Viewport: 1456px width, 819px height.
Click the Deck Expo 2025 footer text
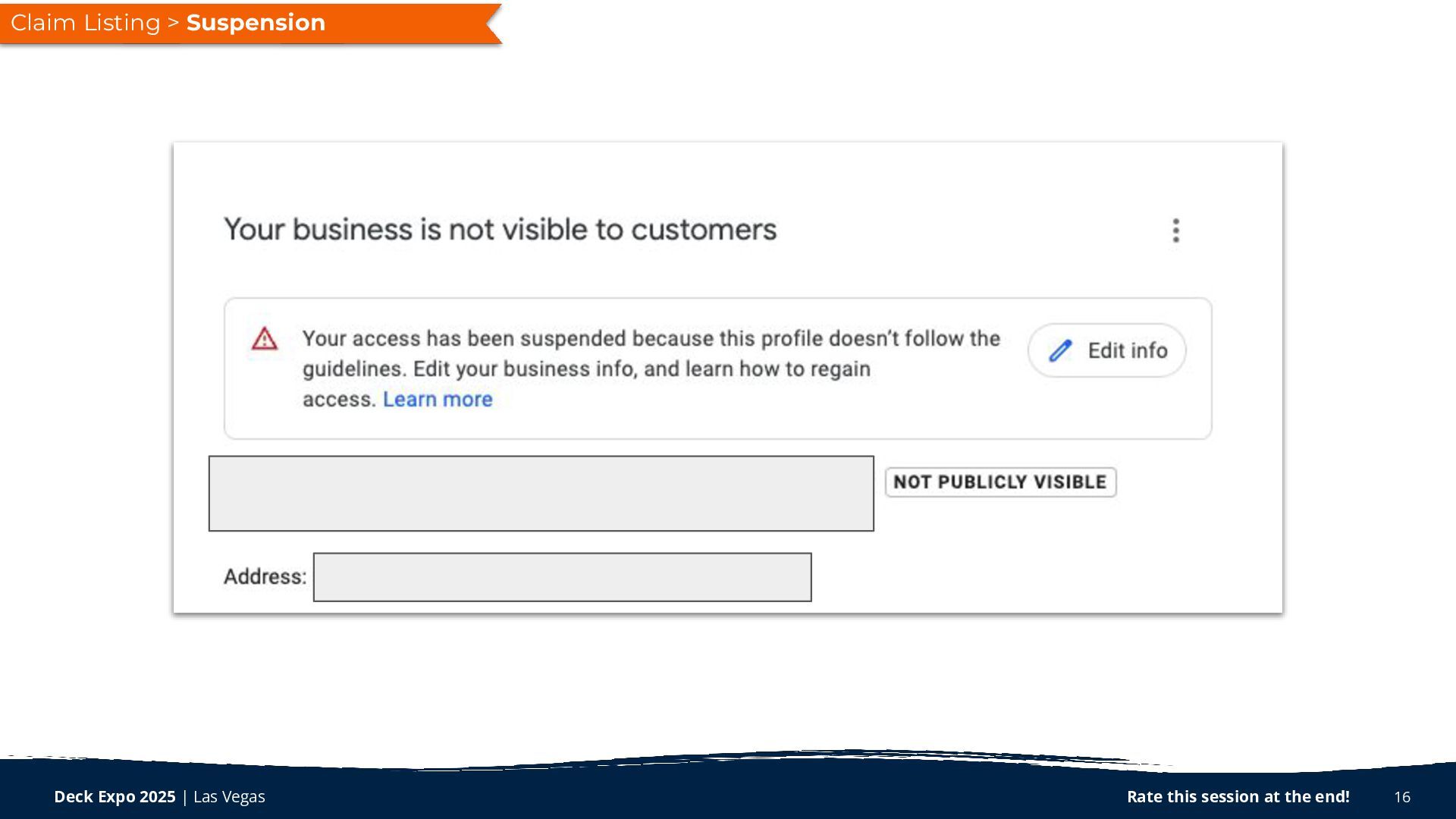click(x=115, y=796)
